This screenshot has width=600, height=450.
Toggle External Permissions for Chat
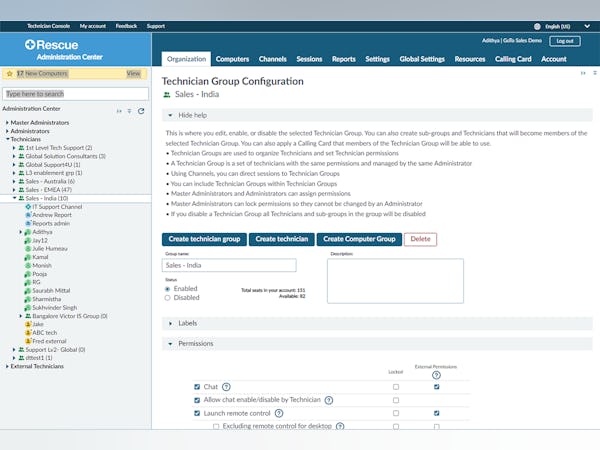[437, 387]
